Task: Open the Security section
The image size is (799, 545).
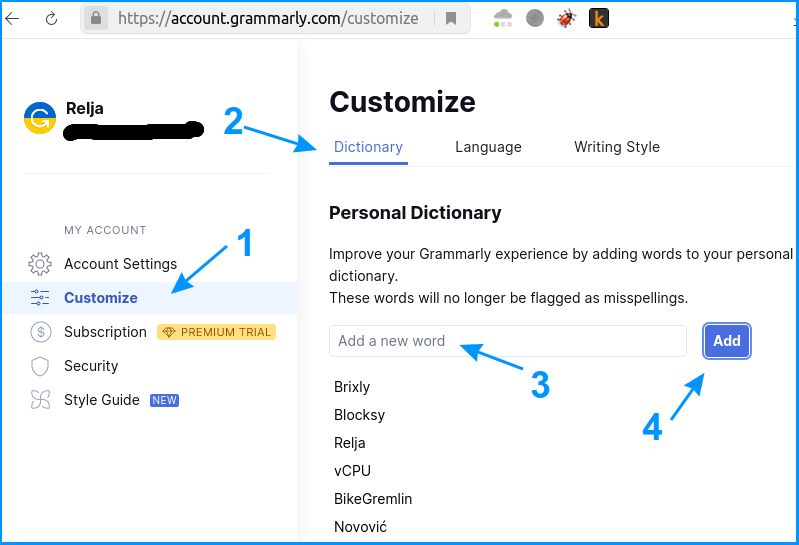Action: [91, 366]
